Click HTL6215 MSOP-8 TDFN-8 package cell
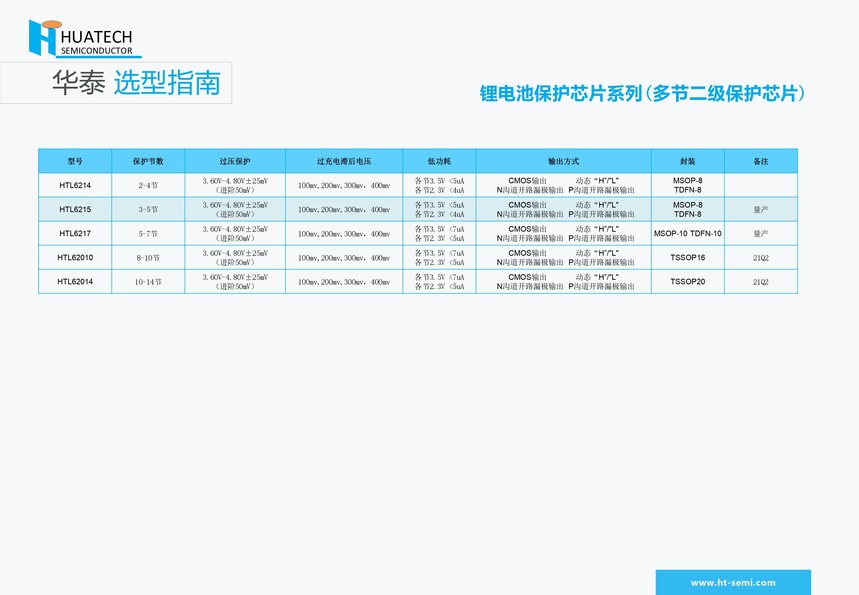 pyautogui.click(x=688, y=209)
